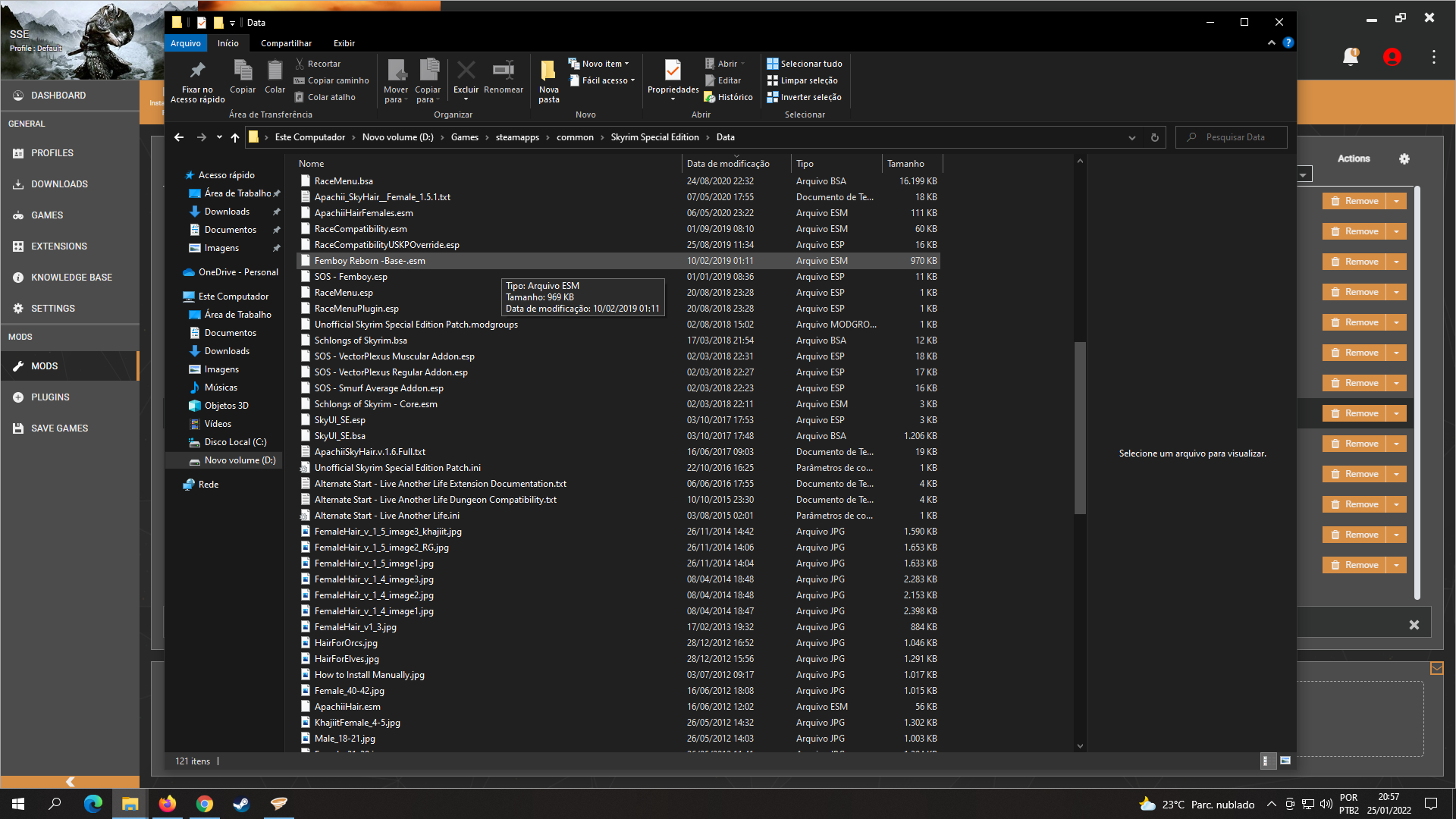Refresh the Data folder view
This screenshot has height=819, width=1456.
coord(1154,137)
